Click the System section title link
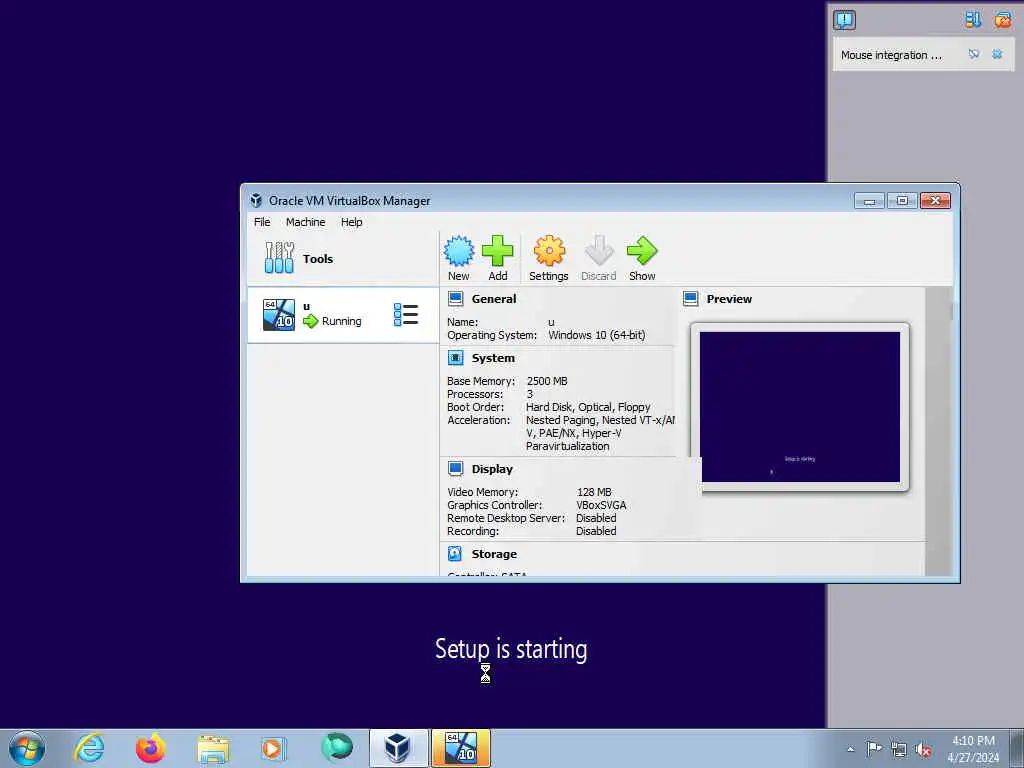1024x768 pixels. 493,358
